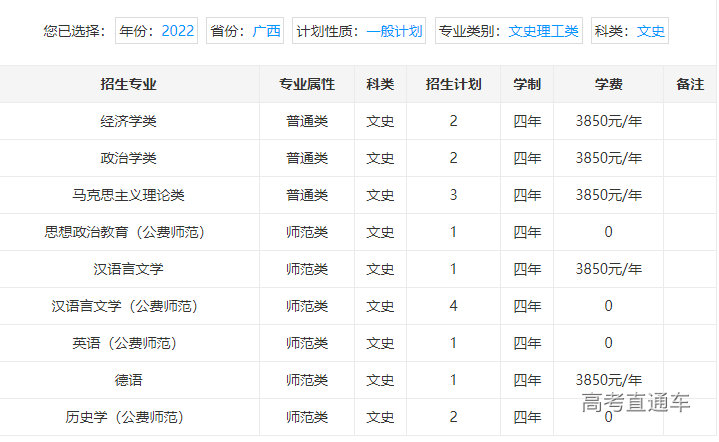Click the 高考直通车 watermark logo
Image resolution: width=719 pixels, height=442 pixels.
[x=636, y=402]
